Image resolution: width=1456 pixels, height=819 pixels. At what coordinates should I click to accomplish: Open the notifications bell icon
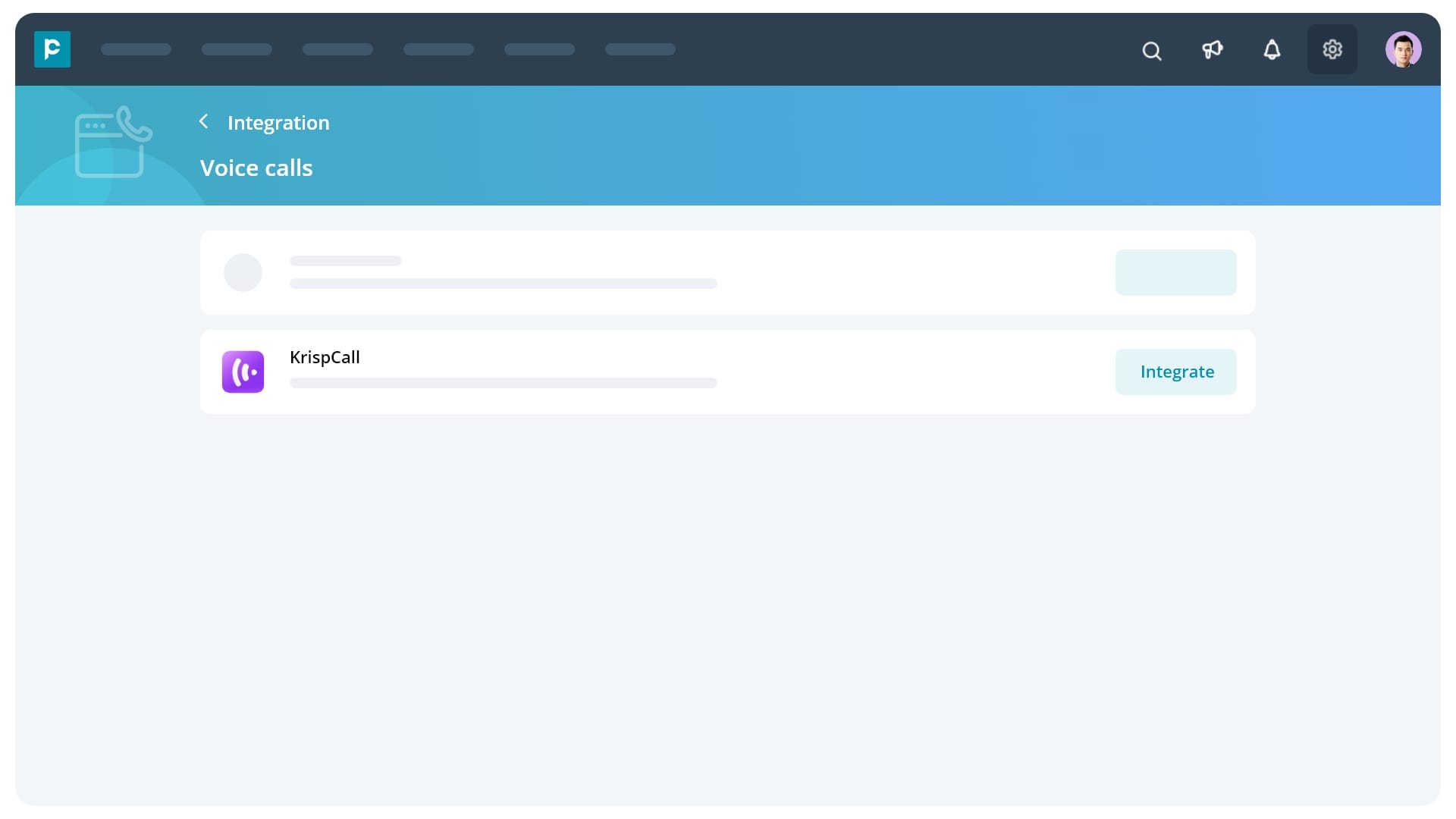(1272, 50)
